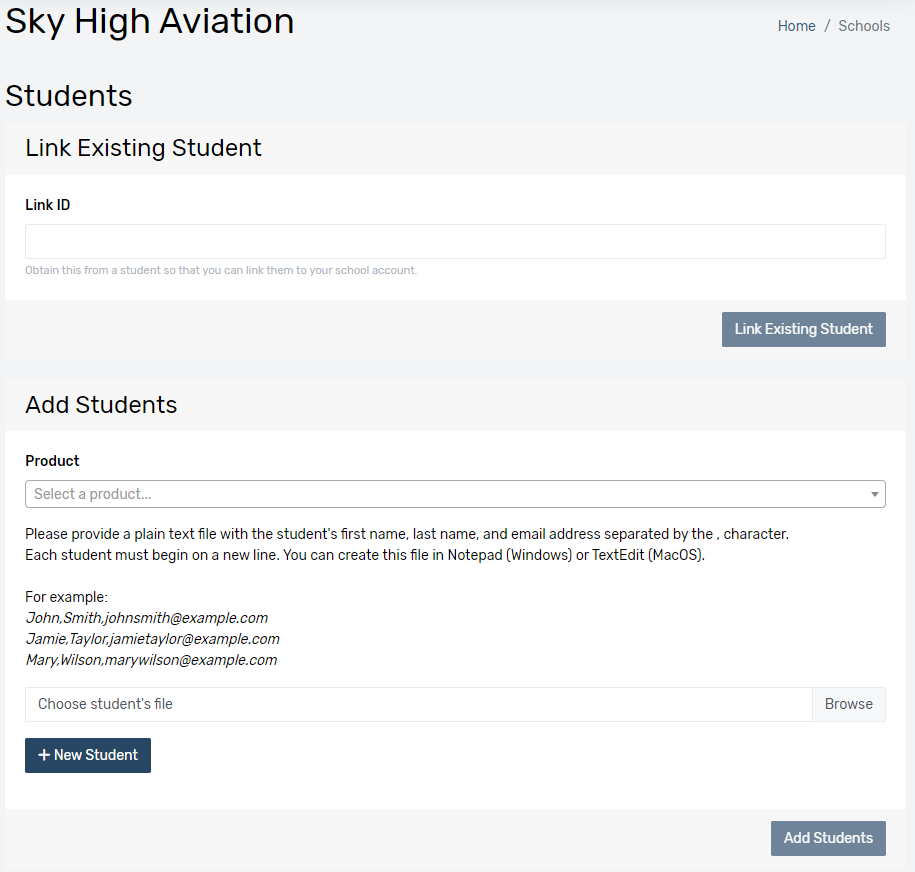
Task: Click the Sky High Aviation title
Action: coord(150,21)
